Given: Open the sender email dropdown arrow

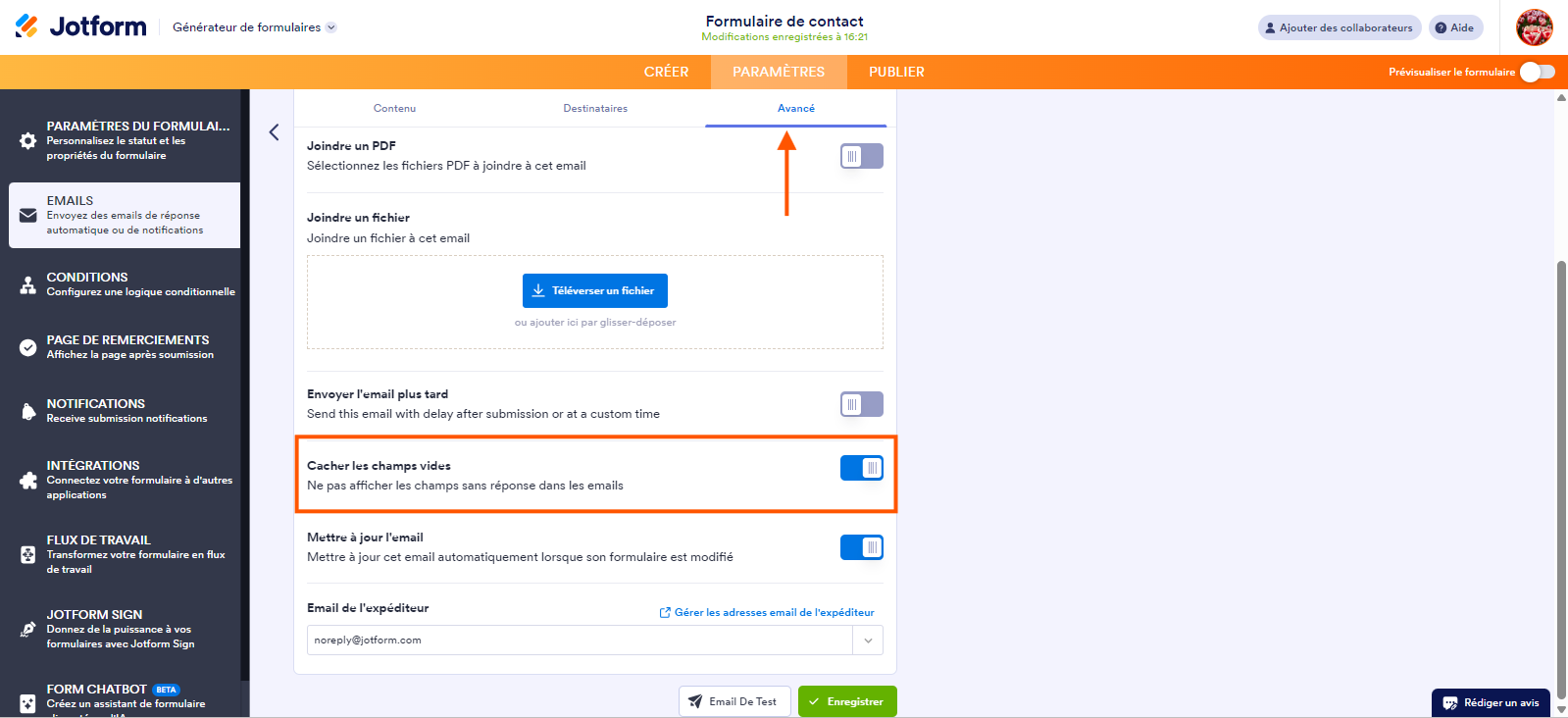Looking at the screenshot, I should click(x=868, y=641).
